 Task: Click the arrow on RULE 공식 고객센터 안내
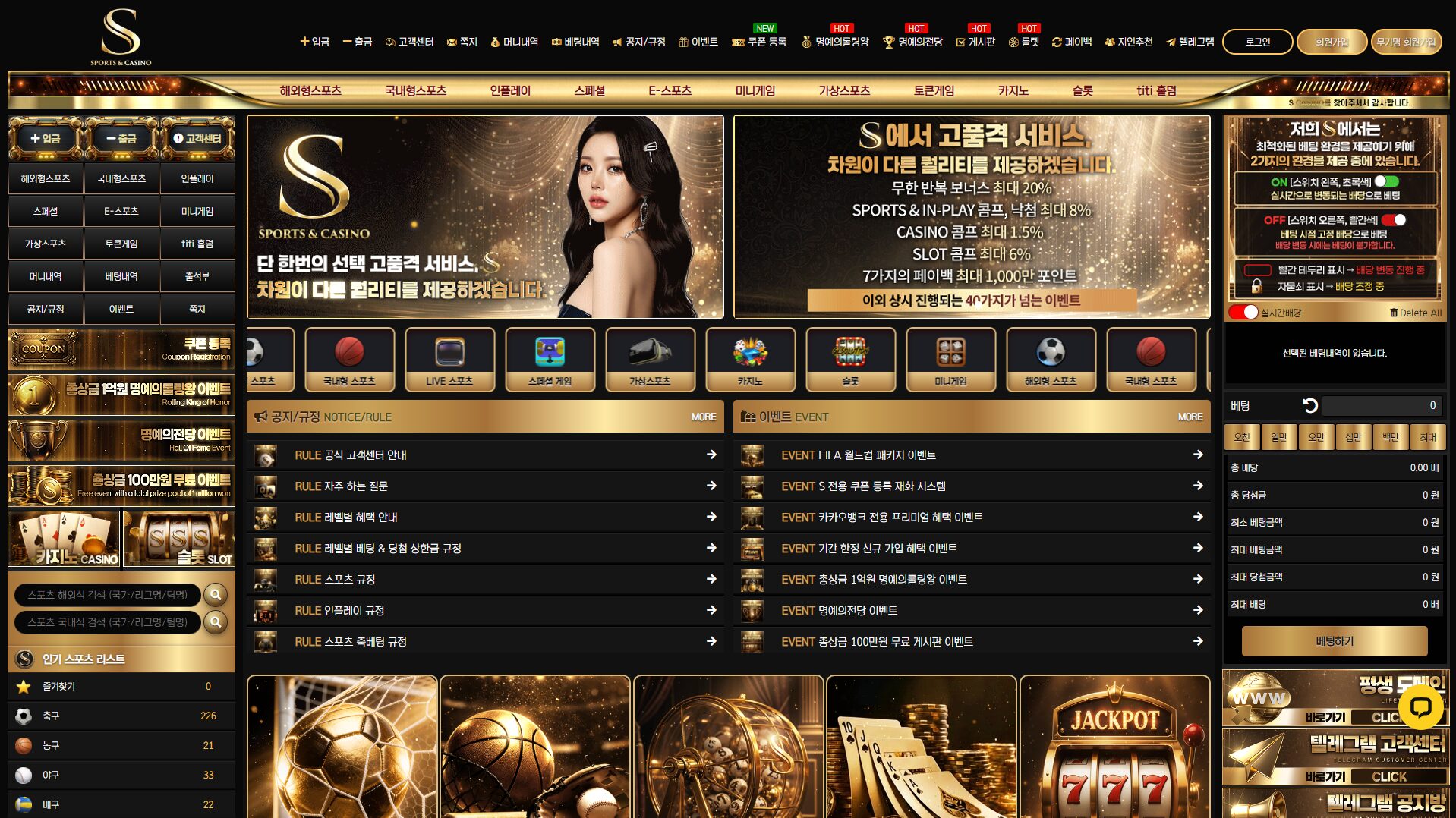(711, 455)
